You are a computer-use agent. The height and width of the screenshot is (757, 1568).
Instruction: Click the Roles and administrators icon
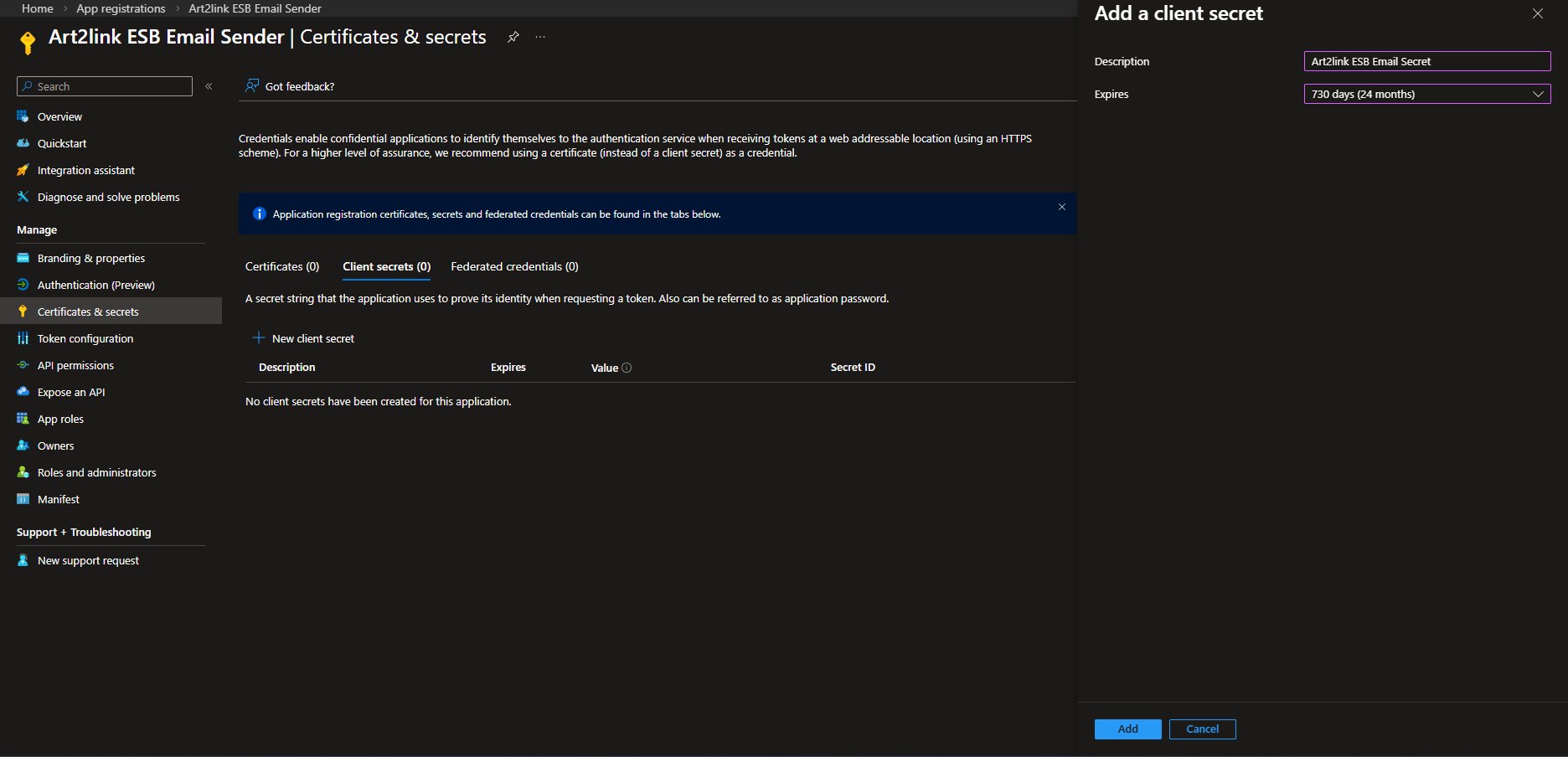click(23, 472)
